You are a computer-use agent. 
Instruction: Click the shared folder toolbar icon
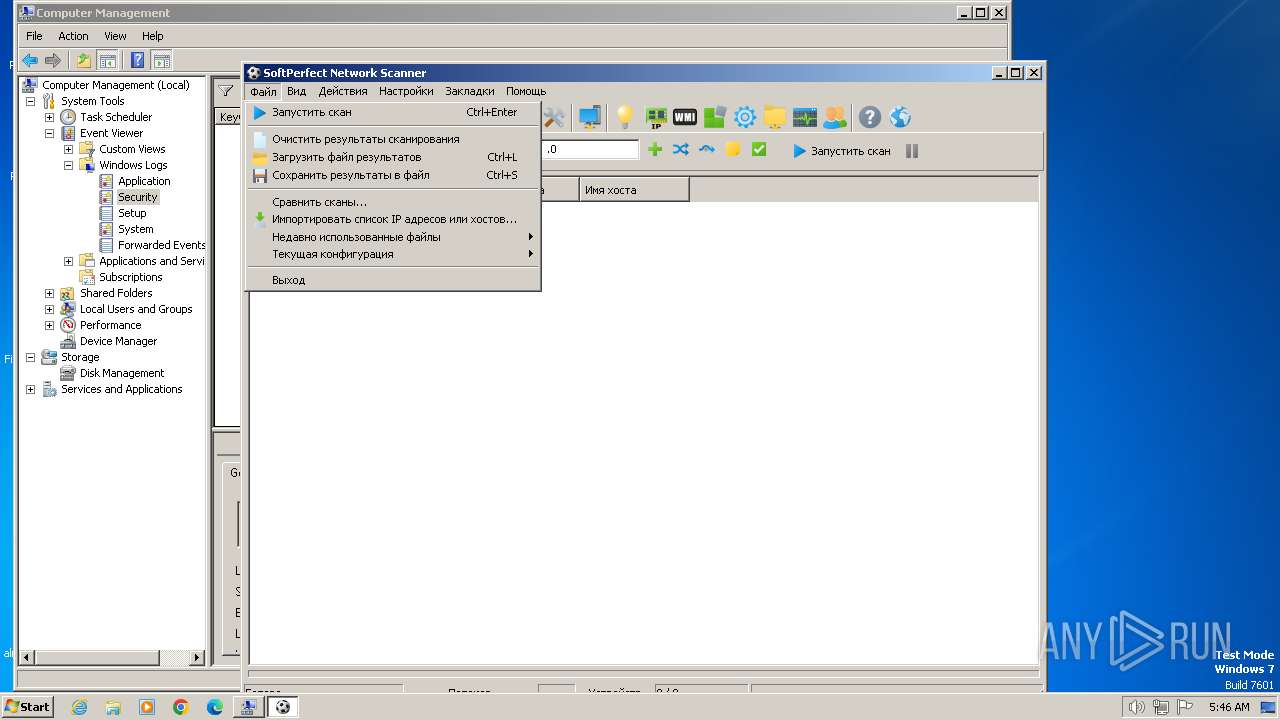775,118
